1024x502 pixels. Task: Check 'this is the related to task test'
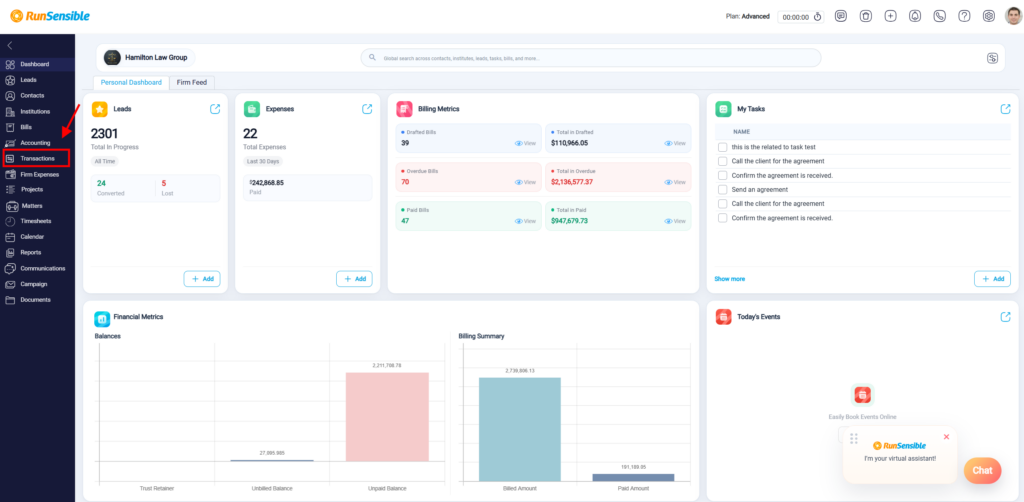[722, 147]
